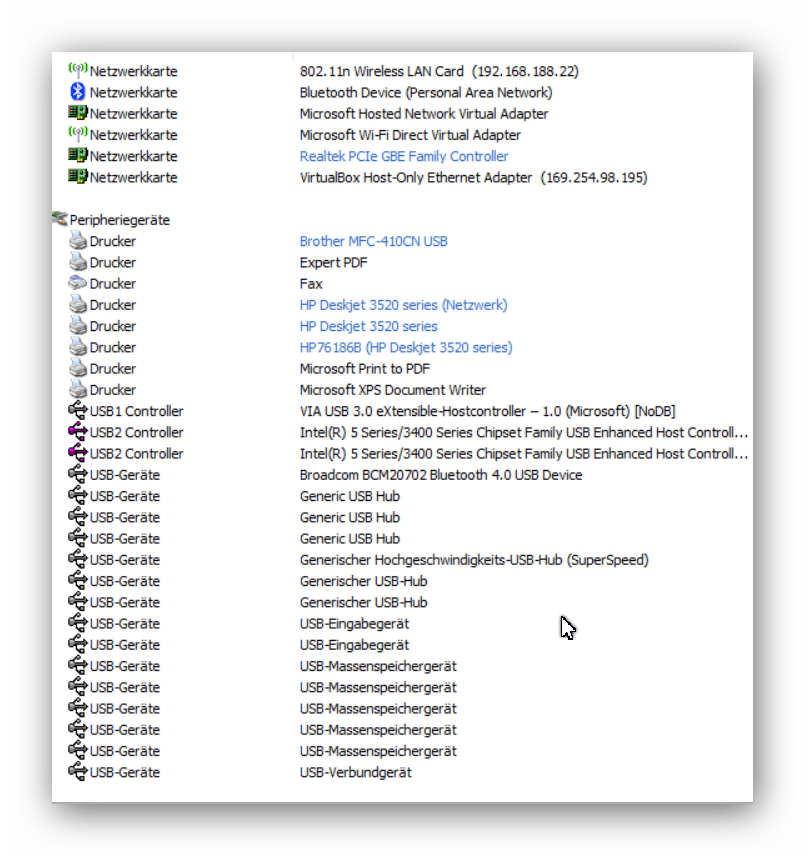Image resolution: width=805 pixels, height=856 pixels.
Task: Select VIA USB 3.0 eXtensible-Hostcontroller value
Action: (487, 411)
